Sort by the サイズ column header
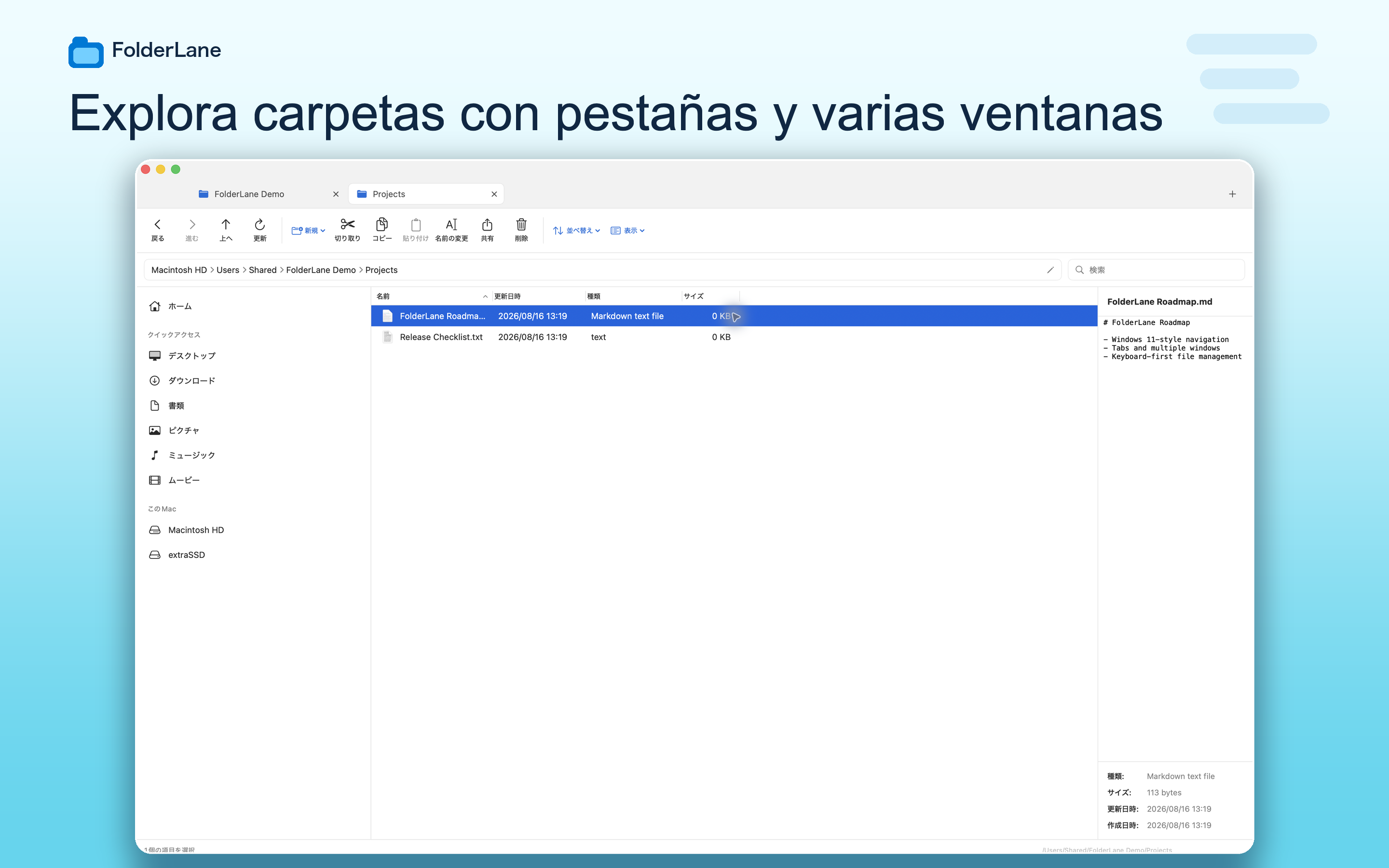The width and height of the screenshot is (1389, 868). (x=710, y=296)
